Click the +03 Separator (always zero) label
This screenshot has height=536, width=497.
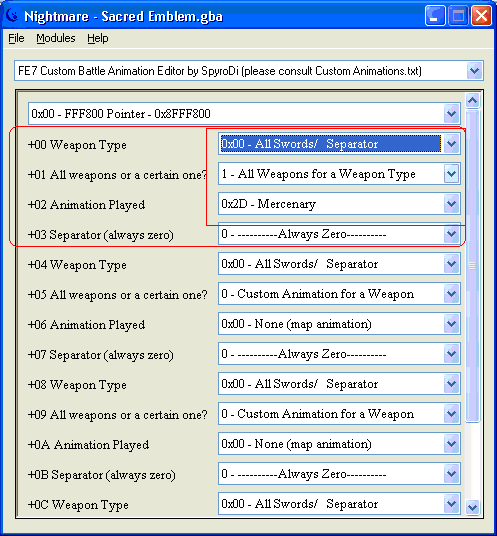(x=101, y=235)
